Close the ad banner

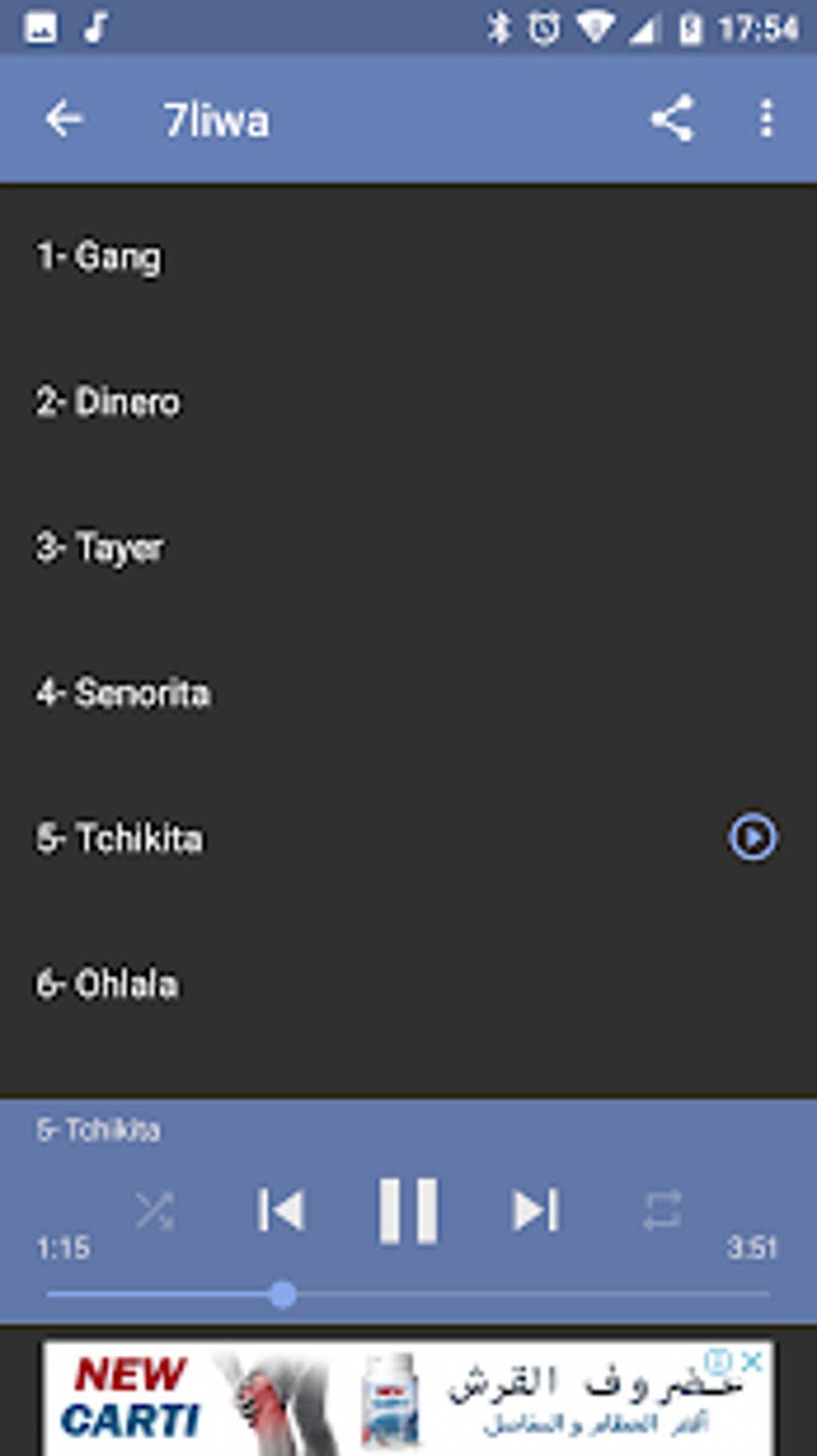[753, 1360]
